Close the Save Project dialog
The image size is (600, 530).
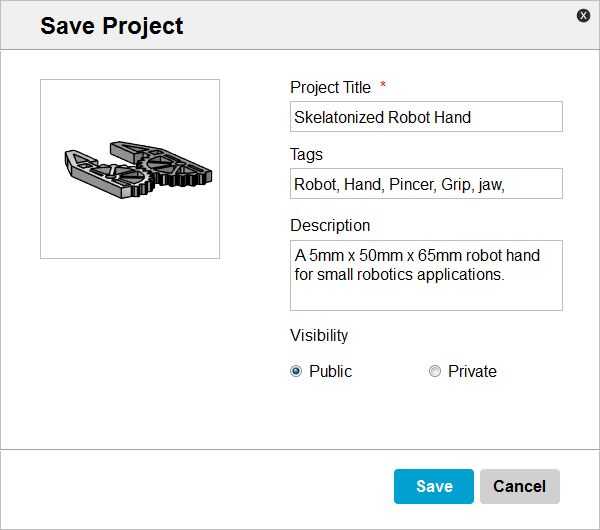pos(583,15)
